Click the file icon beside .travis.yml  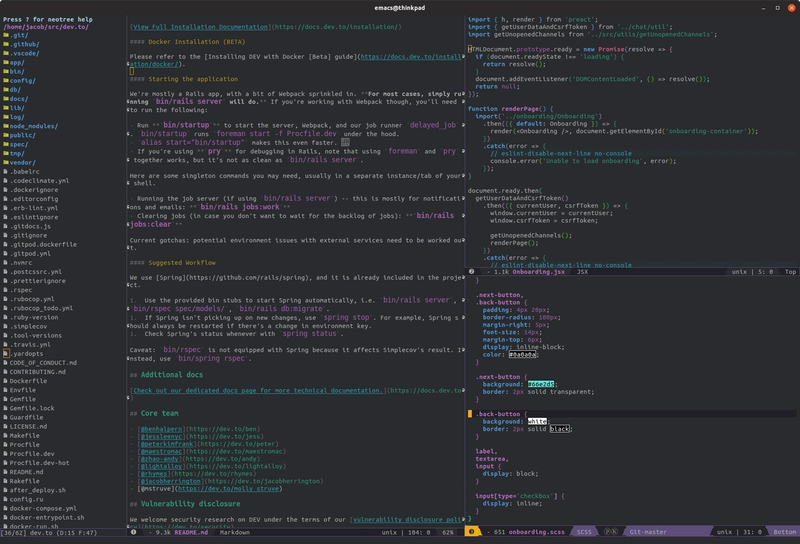click(x=6, y=344)
